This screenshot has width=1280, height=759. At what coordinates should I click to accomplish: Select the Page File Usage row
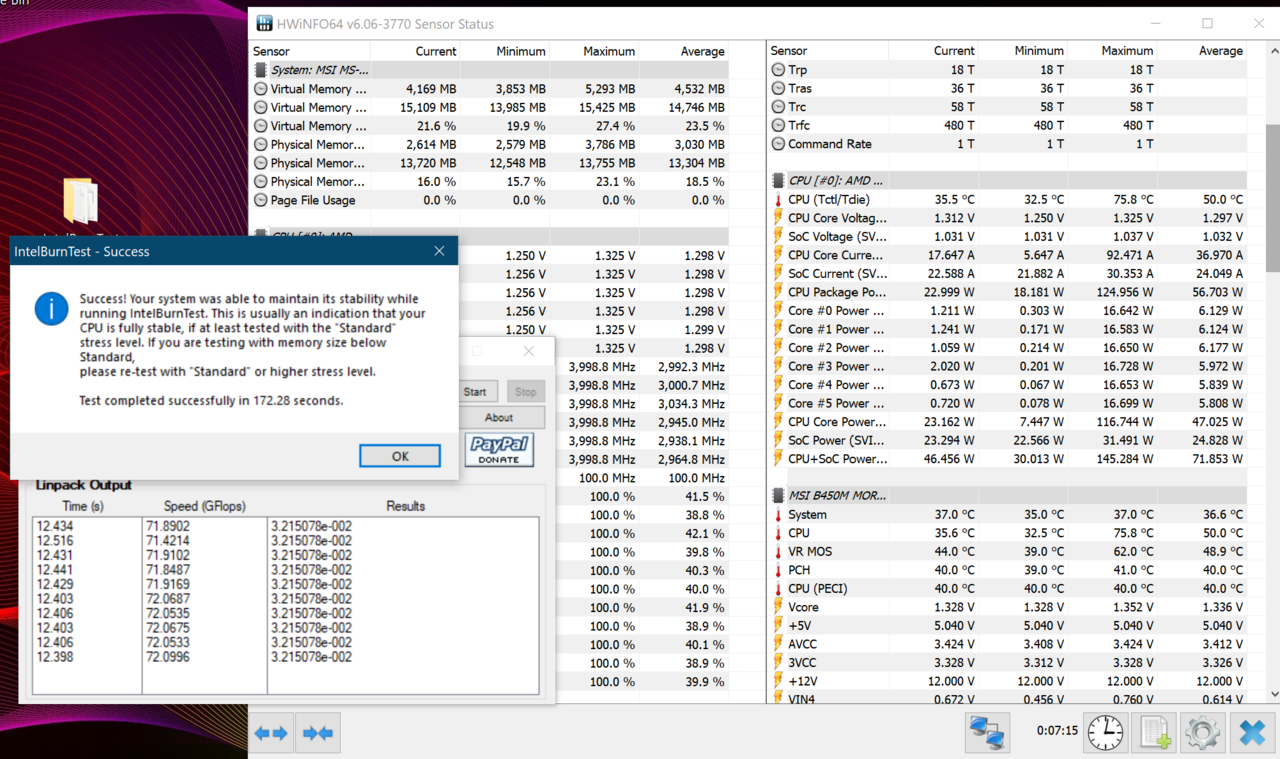[x=489, y=200]
